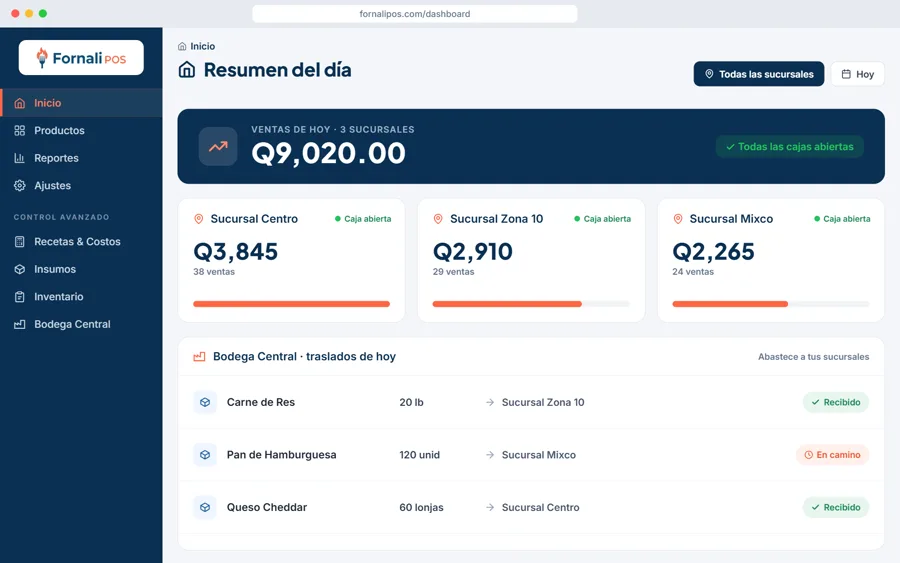Click the breadcrumb home icon next to Inicio
The width and height of the screenshot is (900, 563).
tap(182, 46)
